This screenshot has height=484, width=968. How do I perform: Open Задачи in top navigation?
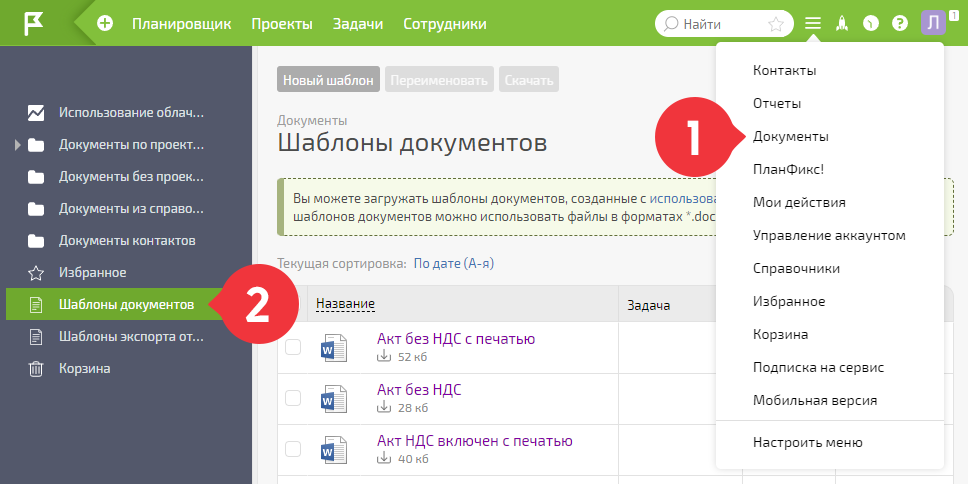pyautogui.click(x=358, y=24)
